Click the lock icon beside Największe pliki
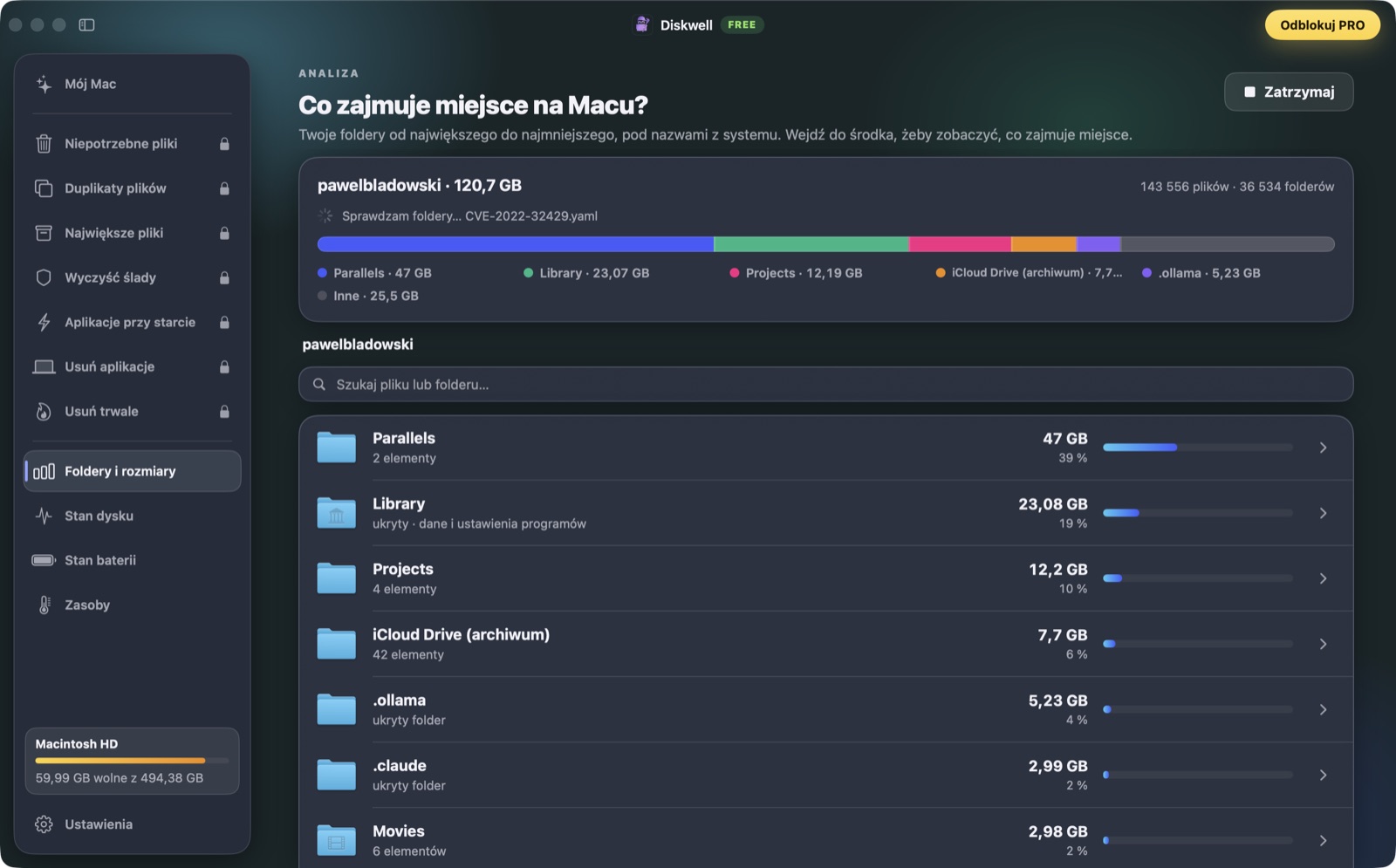Image resolution: width=1396 pixels, height=868 pixels. click(x=224, y=233)
